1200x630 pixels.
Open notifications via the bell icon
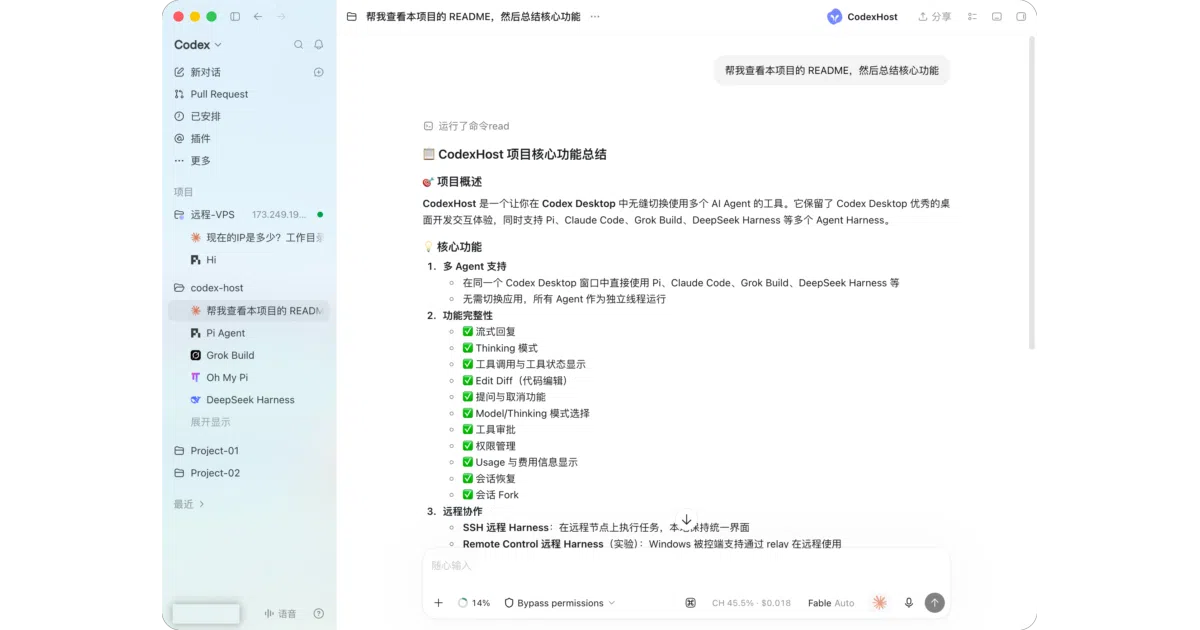point(319,45)
